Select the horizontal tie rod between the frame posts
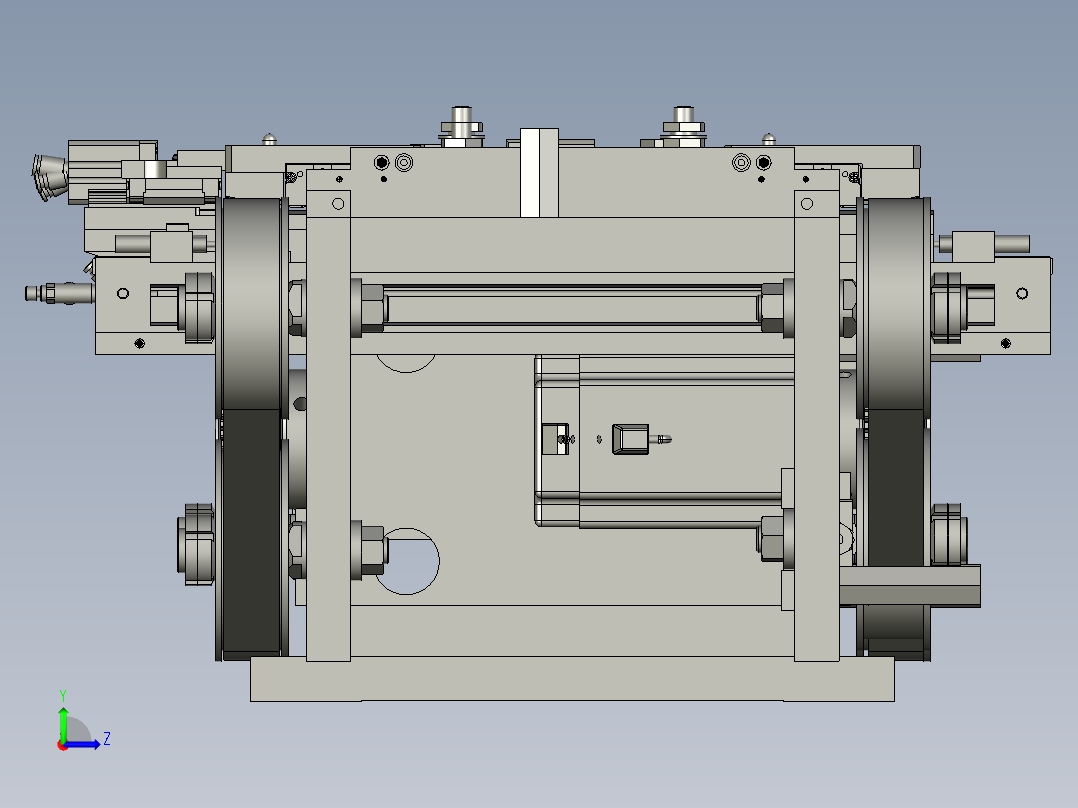The width and height of the screenshot is (1078, 808). 572,307
